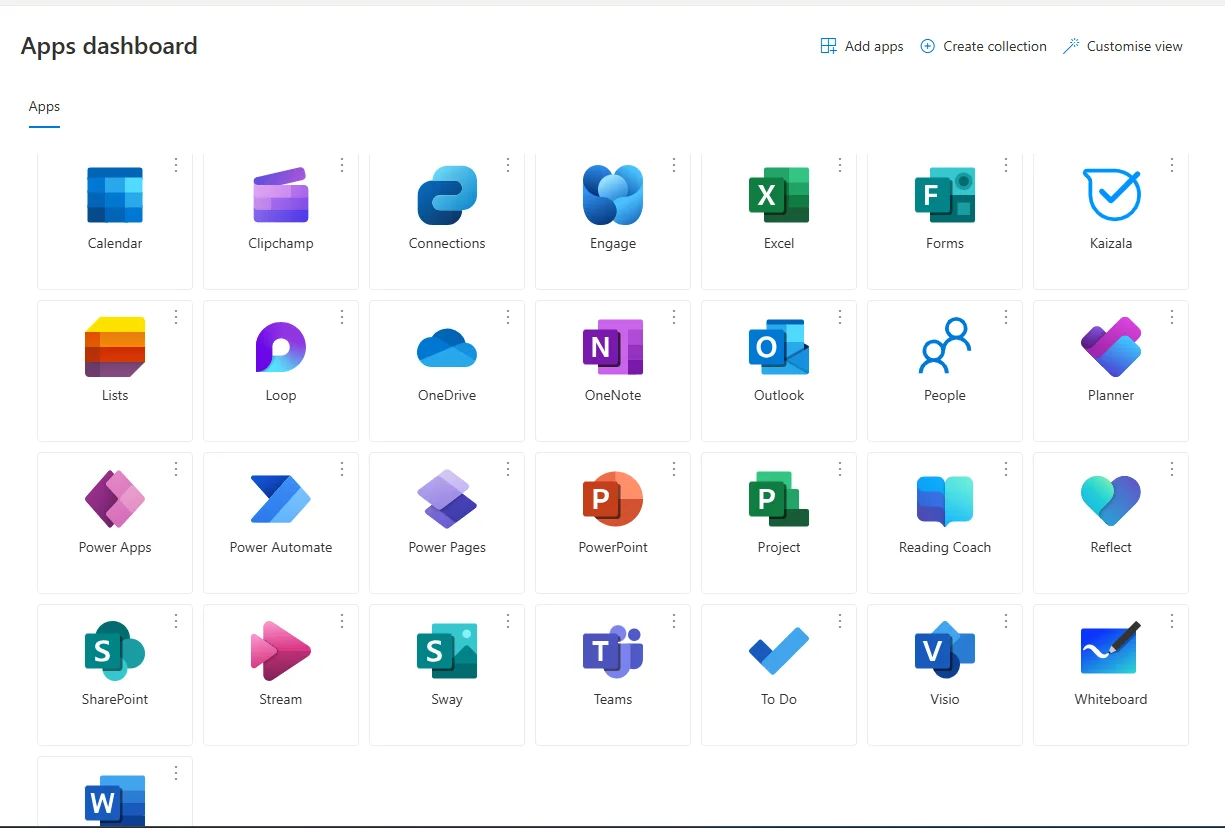Show the Word tile options menu
1225x828 pixels.
[176, 773]
